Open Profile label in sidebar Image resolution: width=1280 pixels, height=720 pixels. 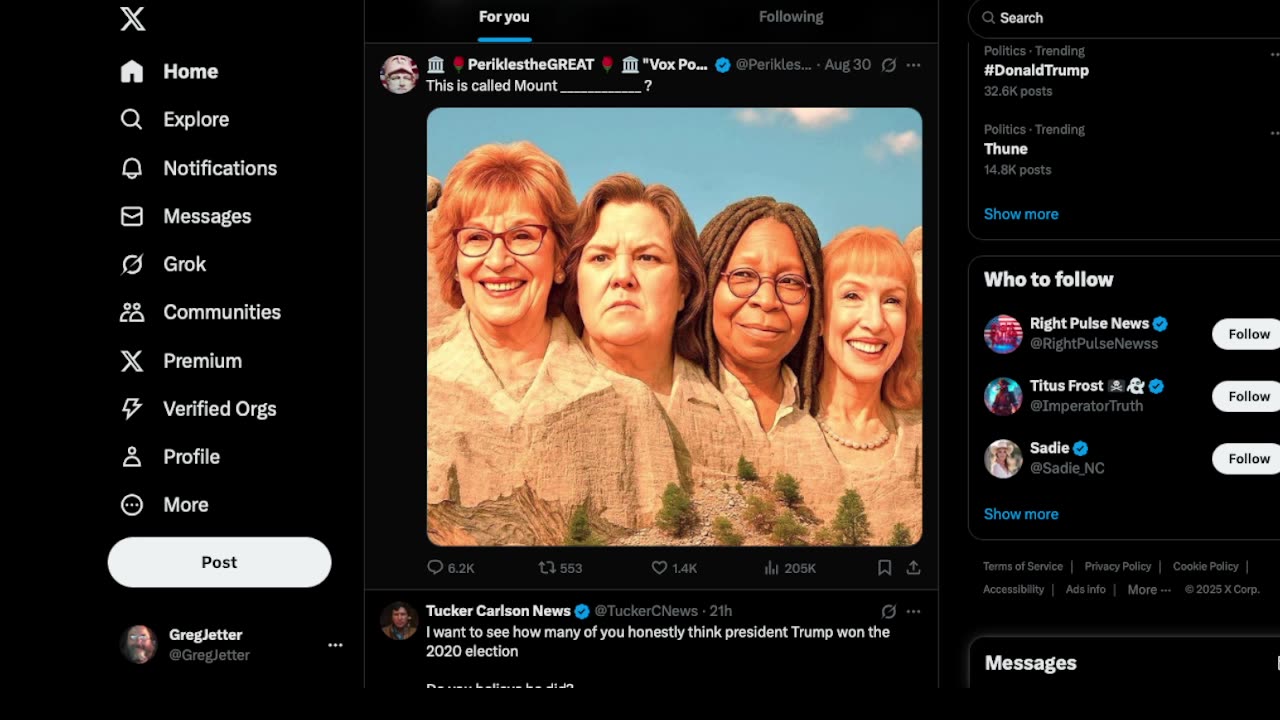(x=192, y=457)
